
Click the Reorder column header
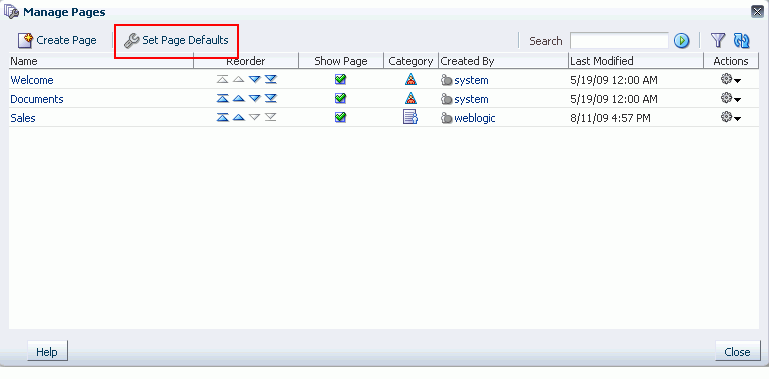pos(246,61)
